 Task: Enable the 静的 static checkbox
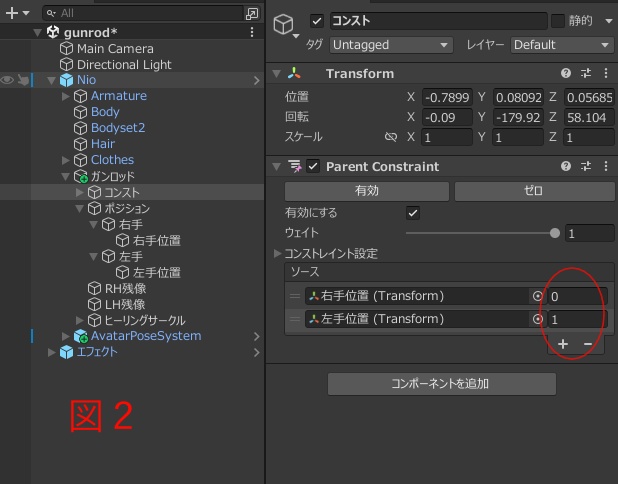(557, 21)
